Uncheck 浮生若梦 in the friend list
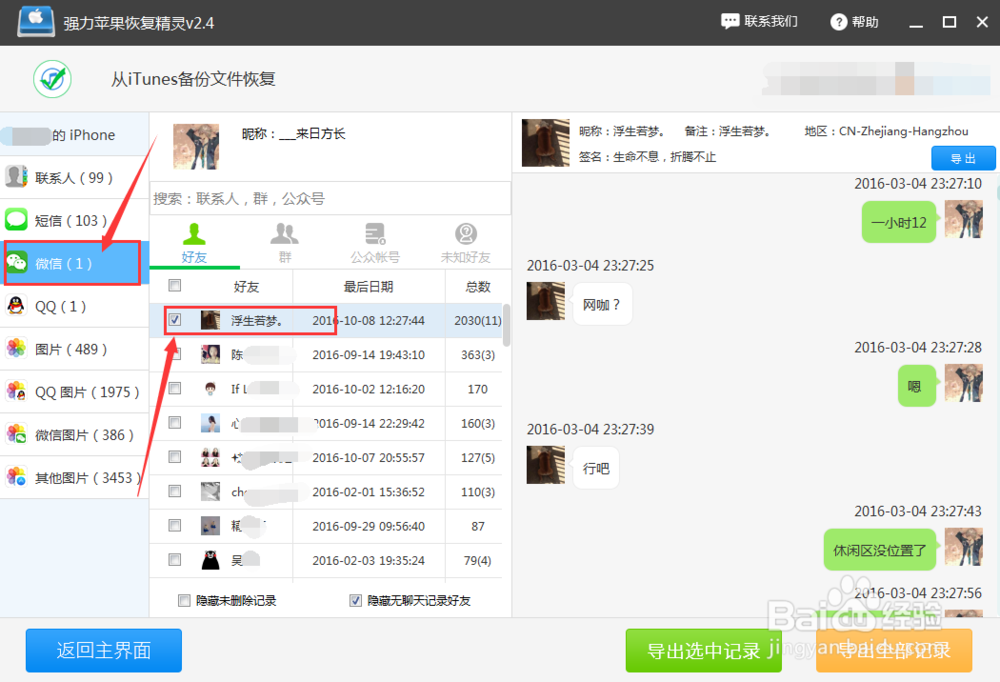1000x682 pixels. 175,320
